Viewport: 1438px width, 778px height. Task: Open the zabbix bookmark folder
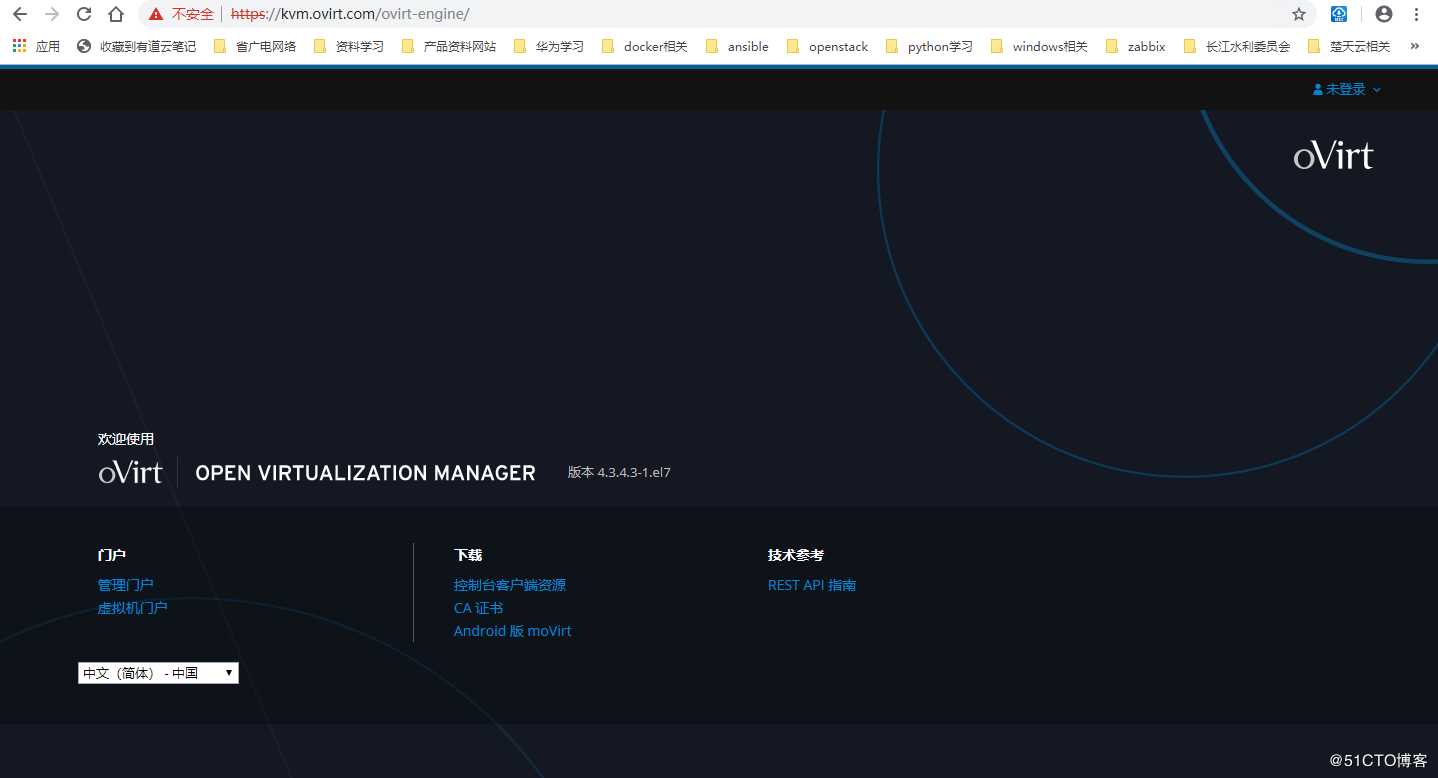point(1135,46)
